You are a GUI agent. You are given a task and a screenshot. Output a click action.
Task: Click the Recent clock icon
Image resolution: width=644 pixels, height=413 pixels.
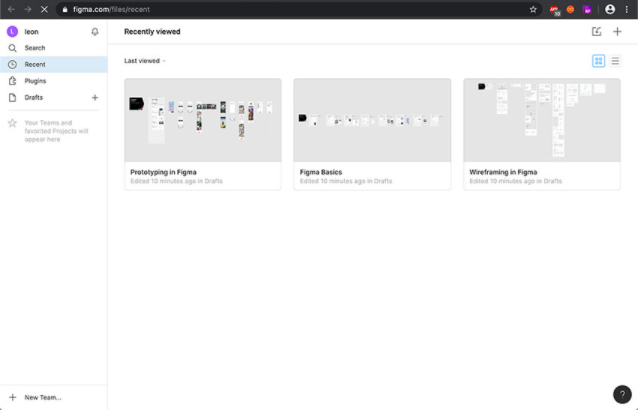(13, 64)
